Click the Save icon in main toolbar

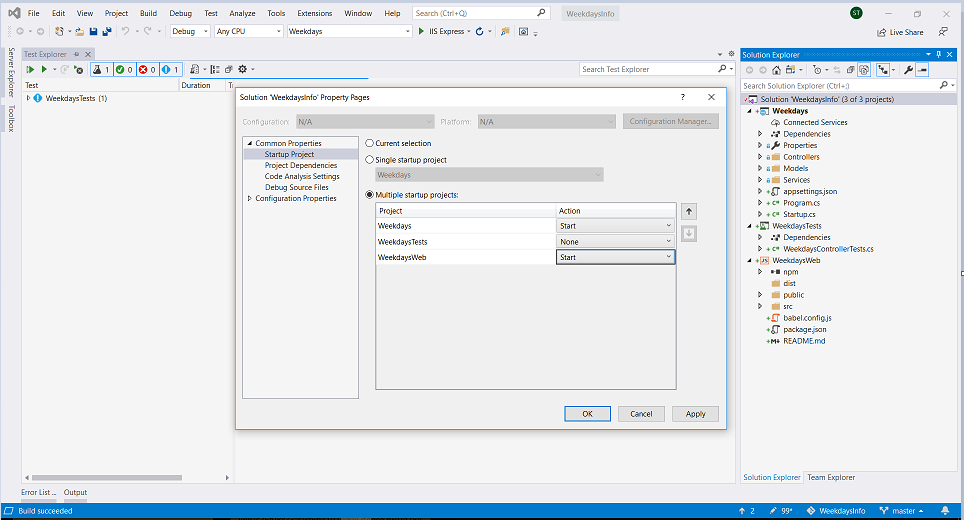[x=93, y=31]
